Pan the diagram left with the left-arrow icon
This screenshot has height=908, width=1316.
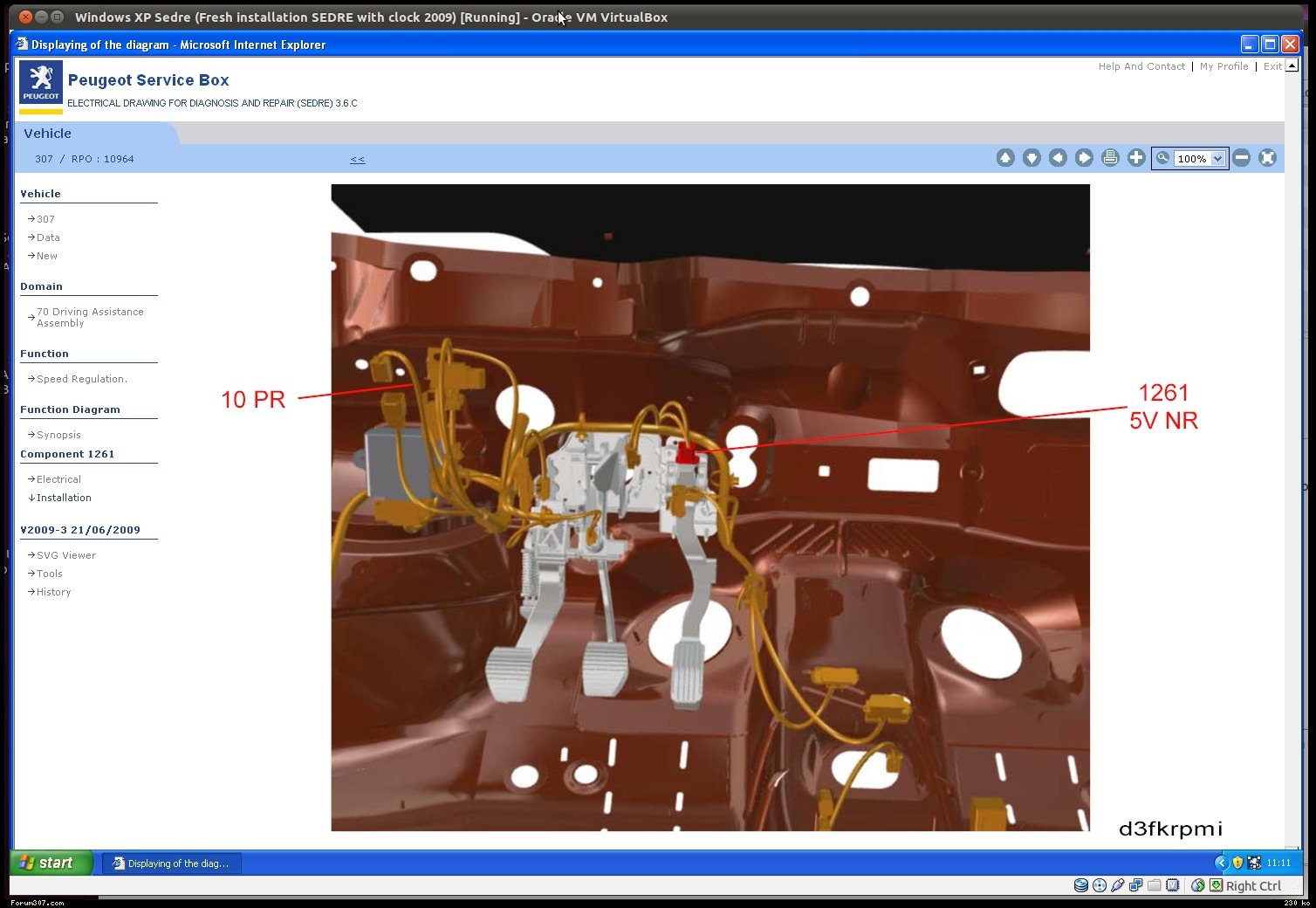click(1058, 158)
